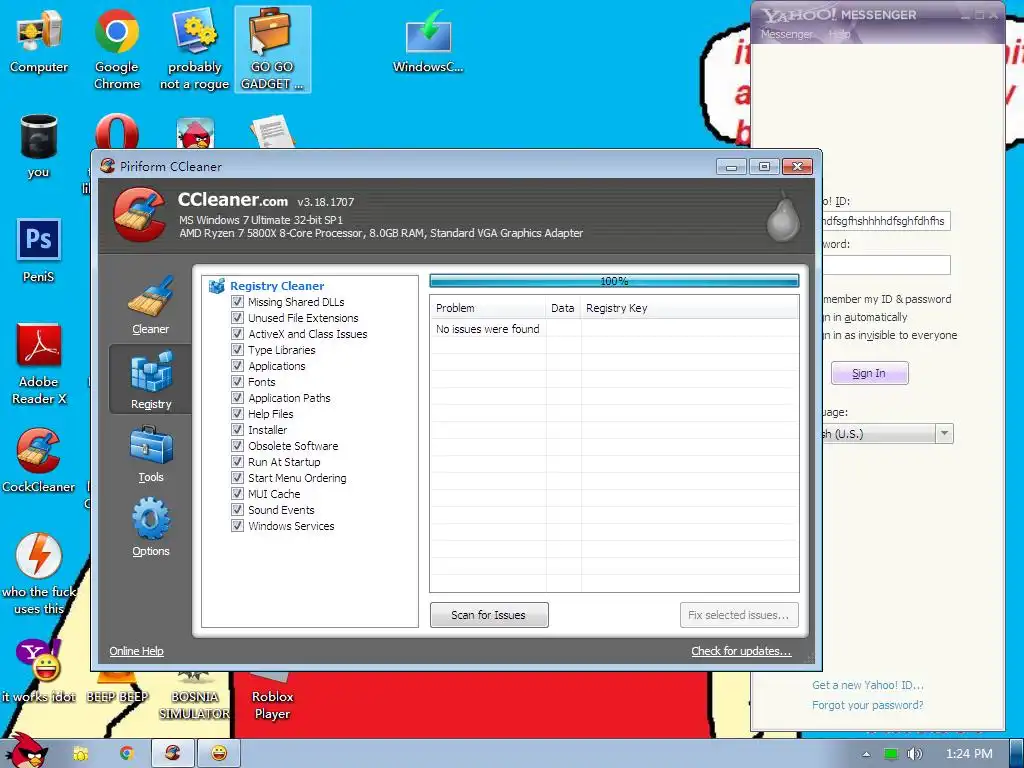Toggle the Help Files checkbox

click(238, 413)
